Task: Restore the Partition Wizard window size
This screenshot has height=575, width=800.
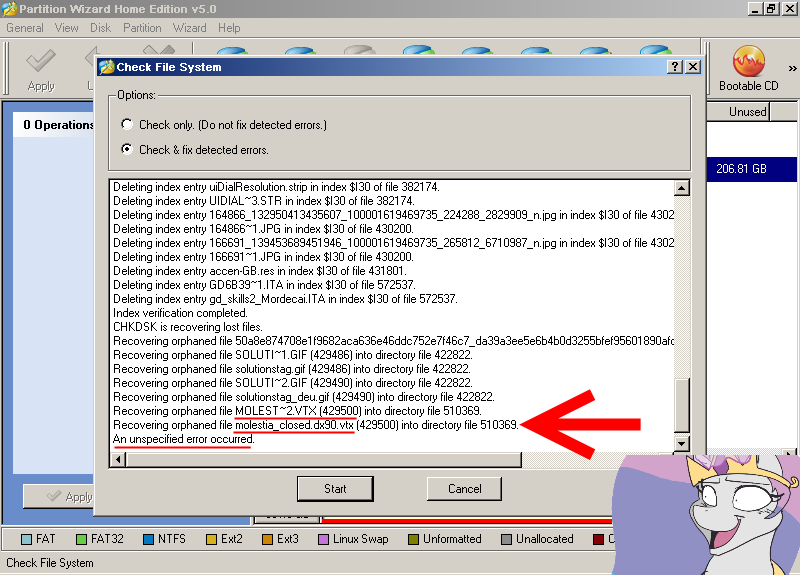Action: tap(771, 9)
